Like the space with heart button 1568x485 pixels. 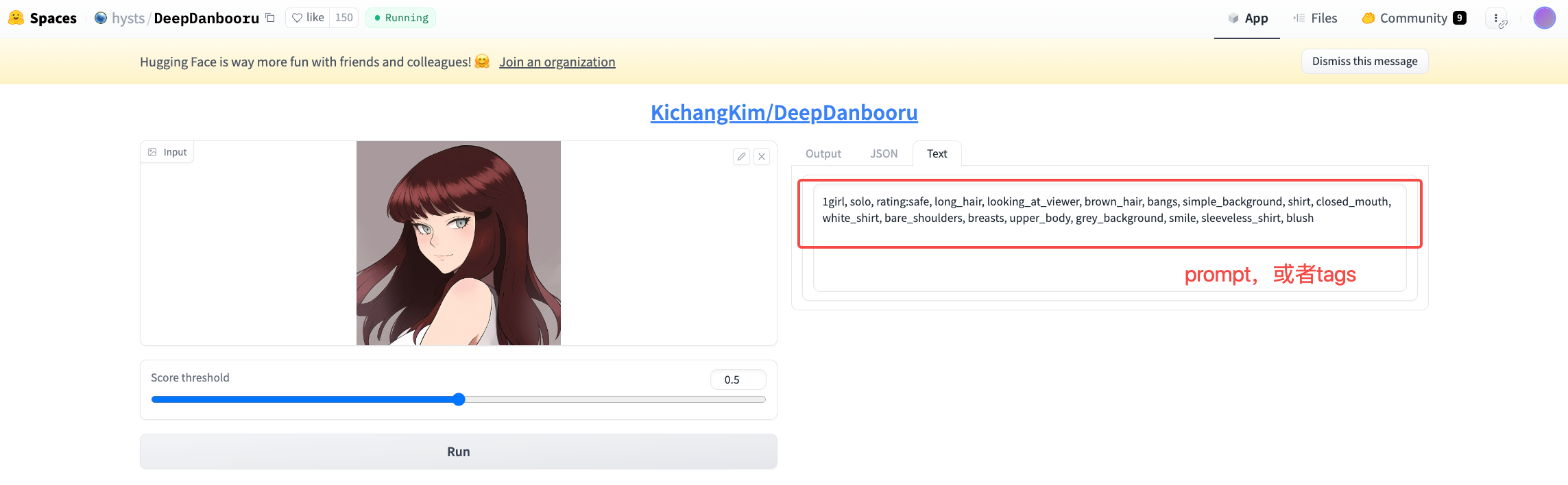[x=307, y=18]
